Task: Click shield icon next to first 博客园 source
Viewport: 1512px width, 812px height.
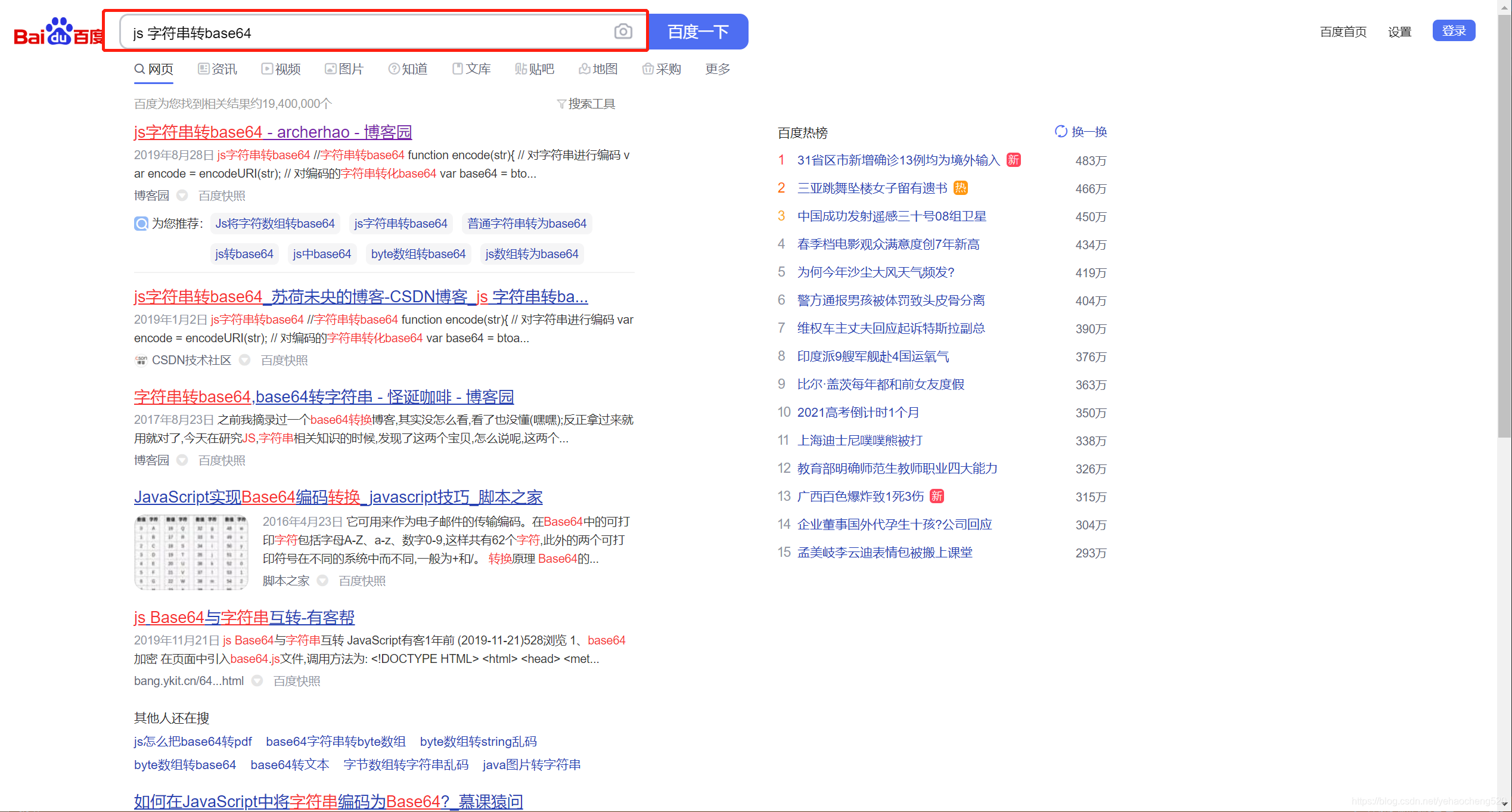Action: [182, 196]
